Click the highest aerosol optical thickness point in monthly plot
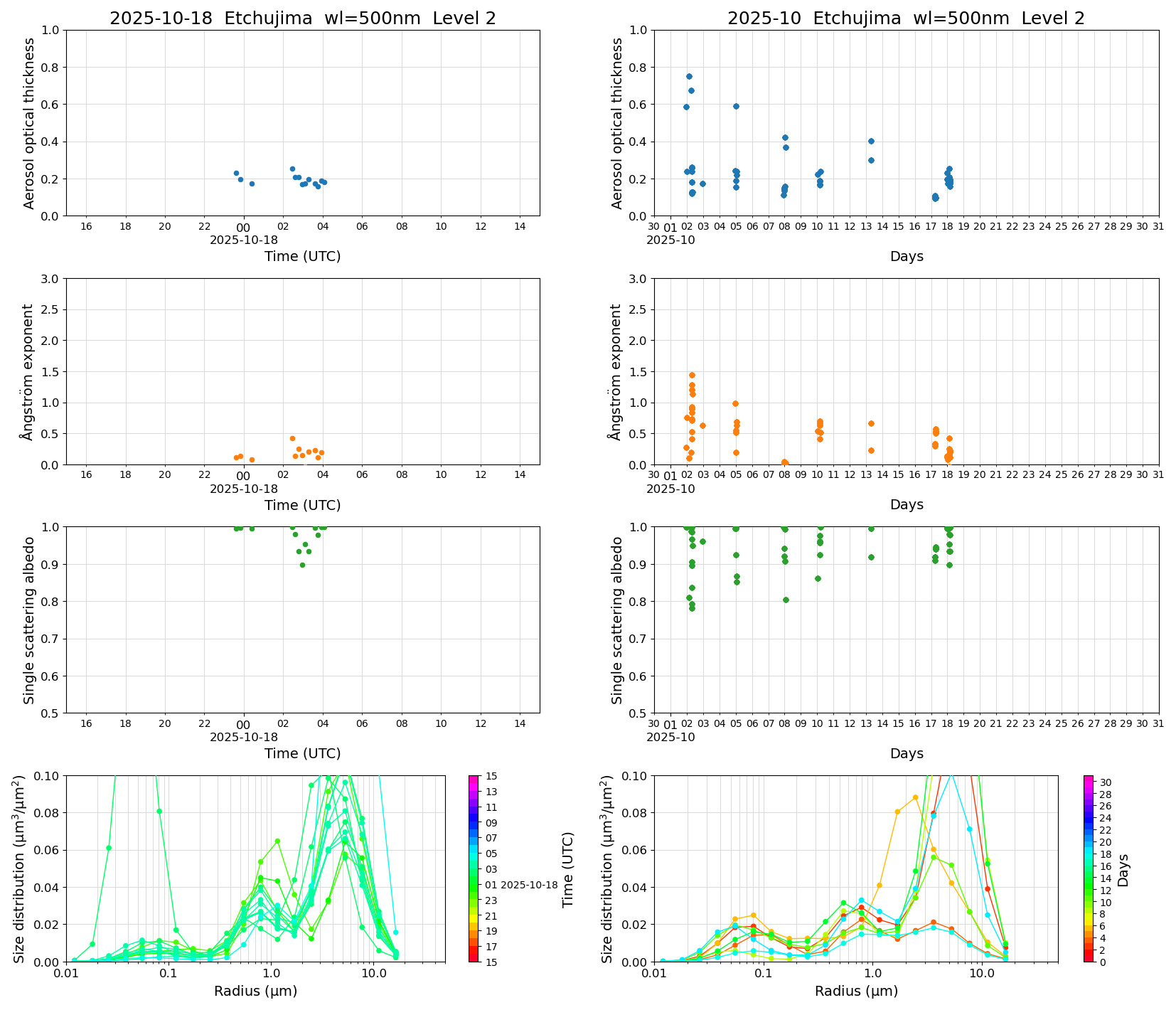Viewport: 1176px width, 1010px height. [x=688, y=76]
